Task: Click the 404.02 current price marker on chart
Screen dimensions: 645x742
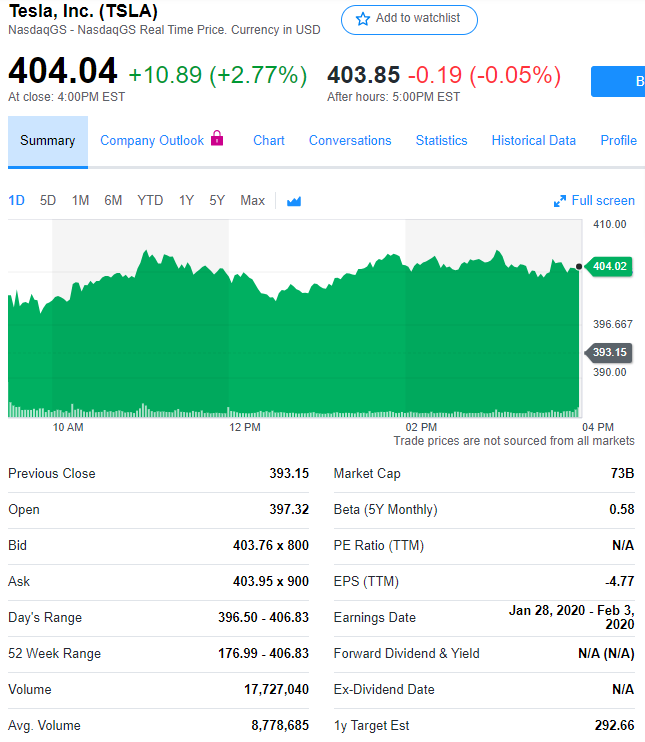Action: 609,266
